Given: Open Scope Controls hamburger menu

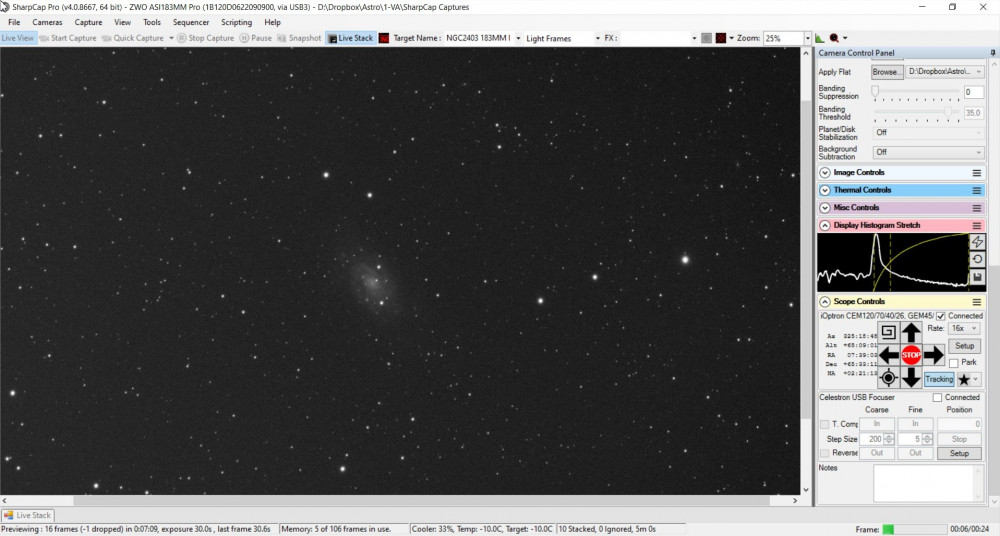Looking at the screenshot, I should [x=976, y=302].
